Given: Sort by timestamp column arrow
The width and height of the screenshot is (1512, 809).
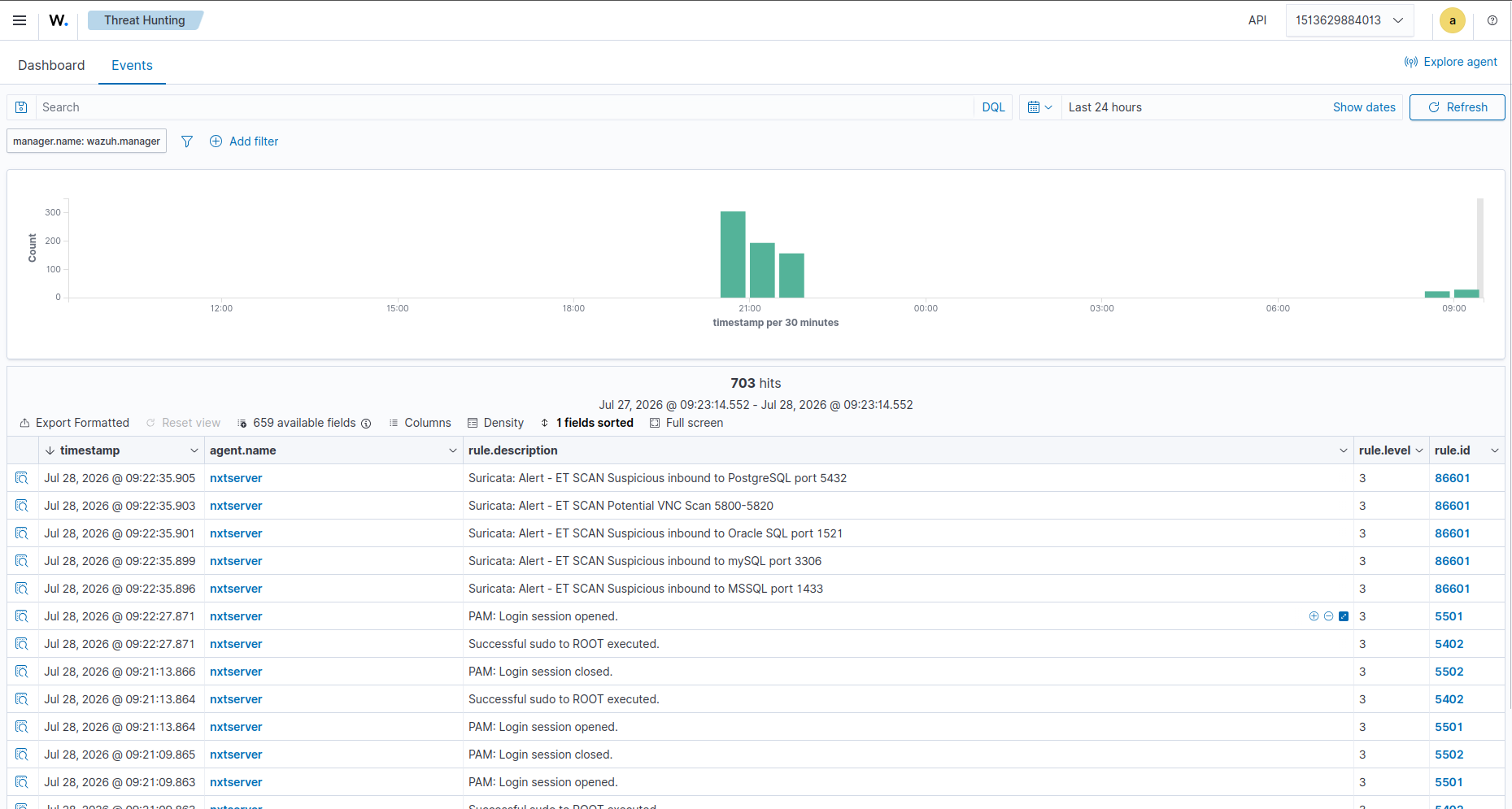Looking at the screenshot, I should click(x=50, y=450).
